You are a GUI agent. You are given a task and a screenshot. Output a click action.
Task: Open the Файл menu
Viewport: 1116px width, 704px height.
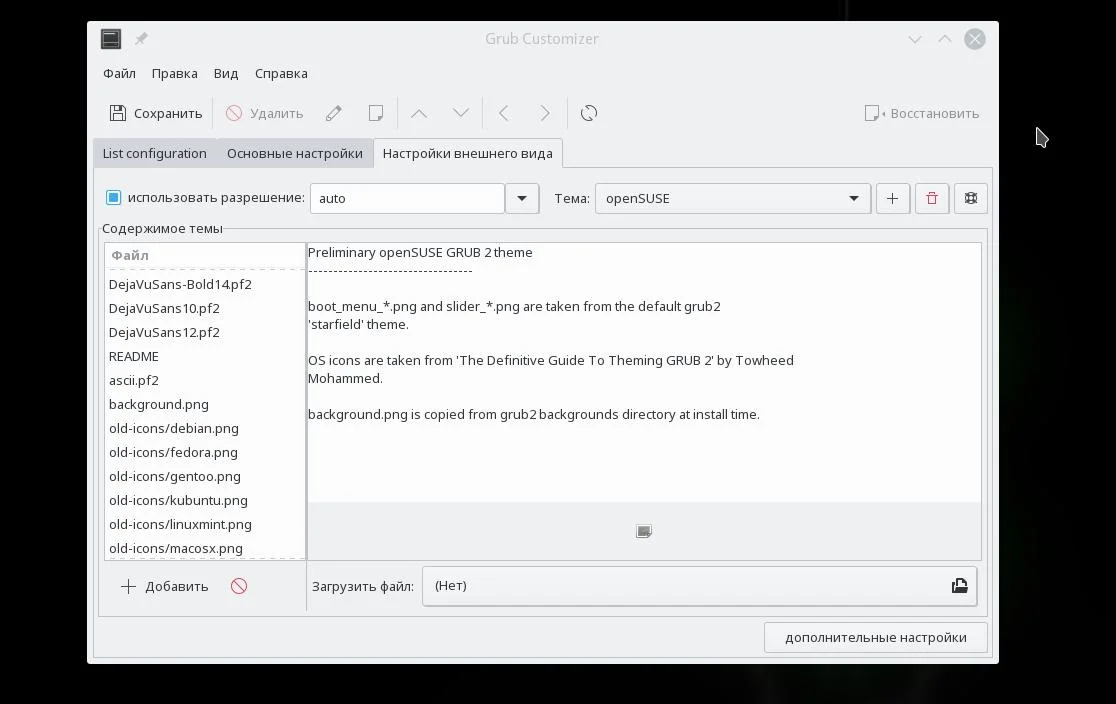coord(119,73)
